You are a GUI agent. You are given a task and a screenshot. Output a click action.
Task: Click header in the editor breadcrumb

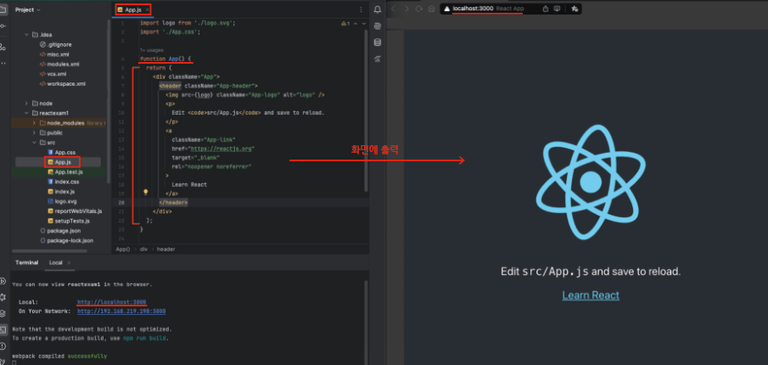click(x=166, y=249)
